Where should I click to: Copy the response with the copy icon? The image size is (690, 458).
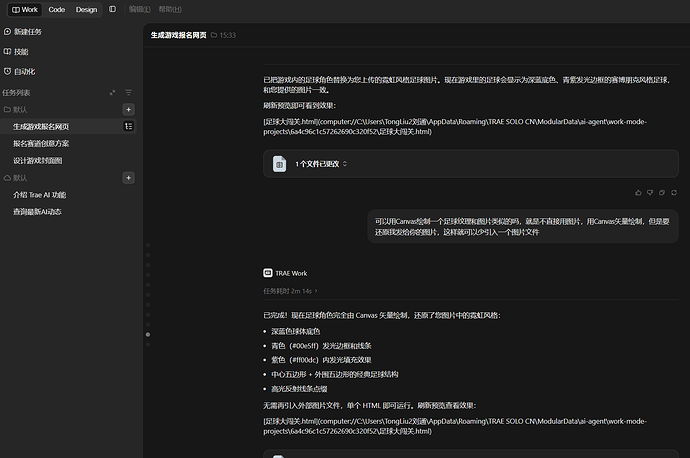(x=662, y=193)
